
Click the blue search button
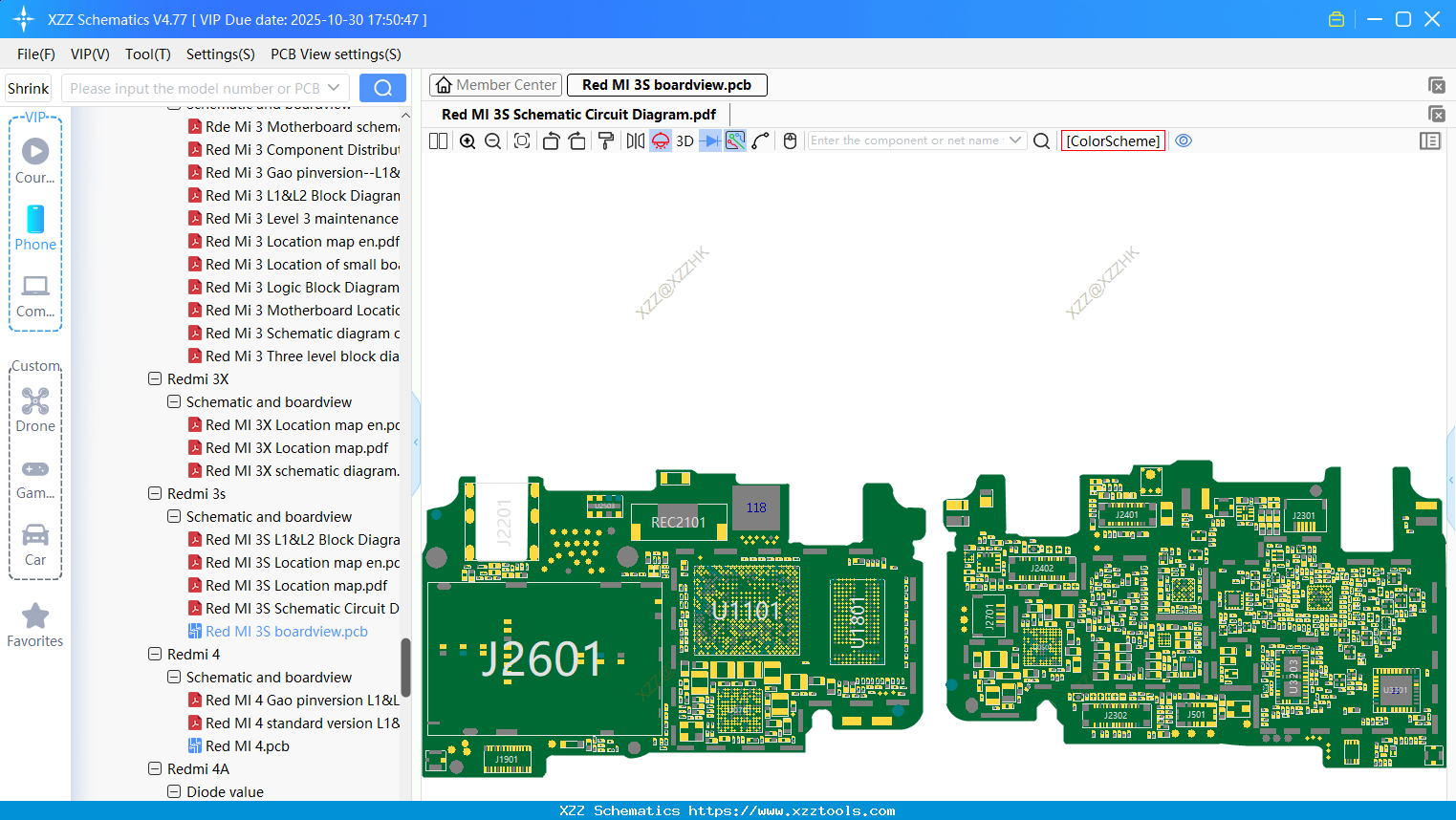(382, 88)
